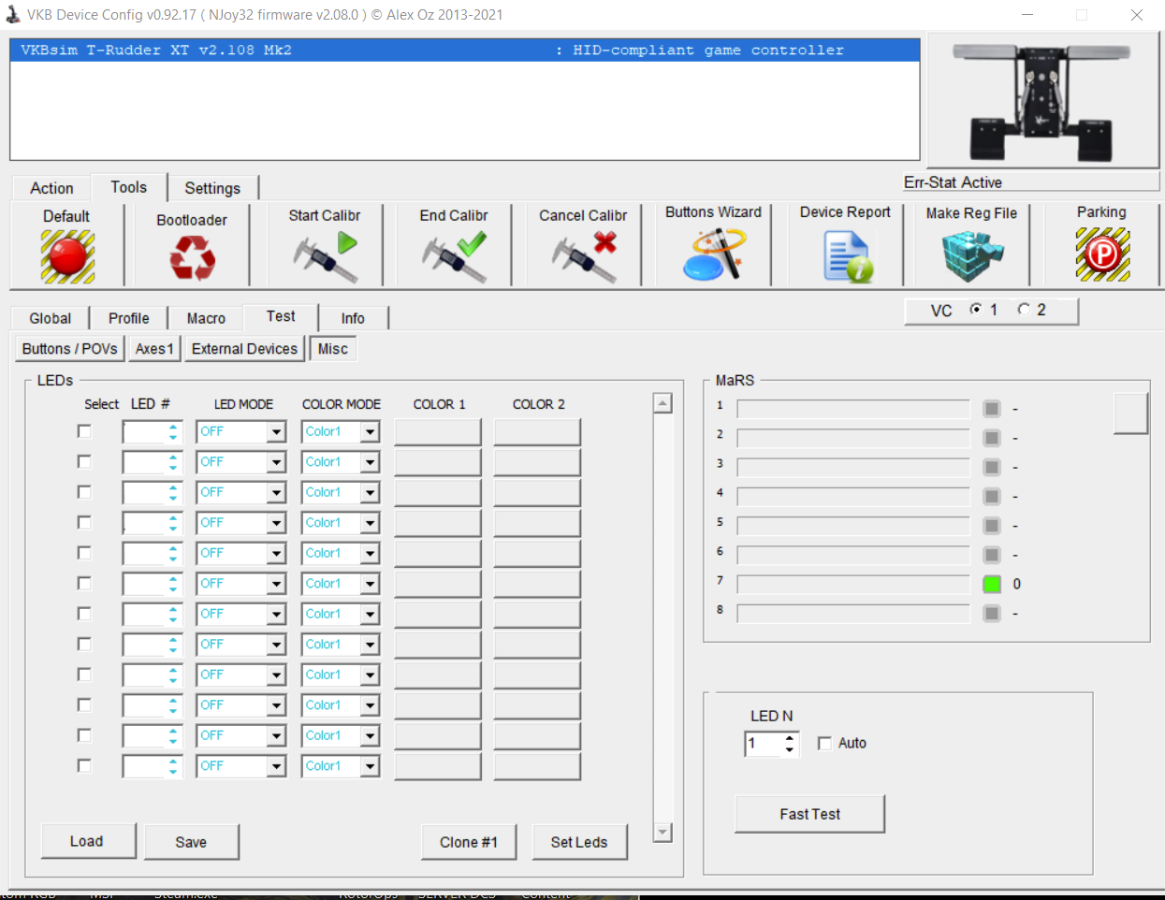This screenshot has width=1165, height=900.
Task: Open the Profile tab
Action: coord(129,318)
